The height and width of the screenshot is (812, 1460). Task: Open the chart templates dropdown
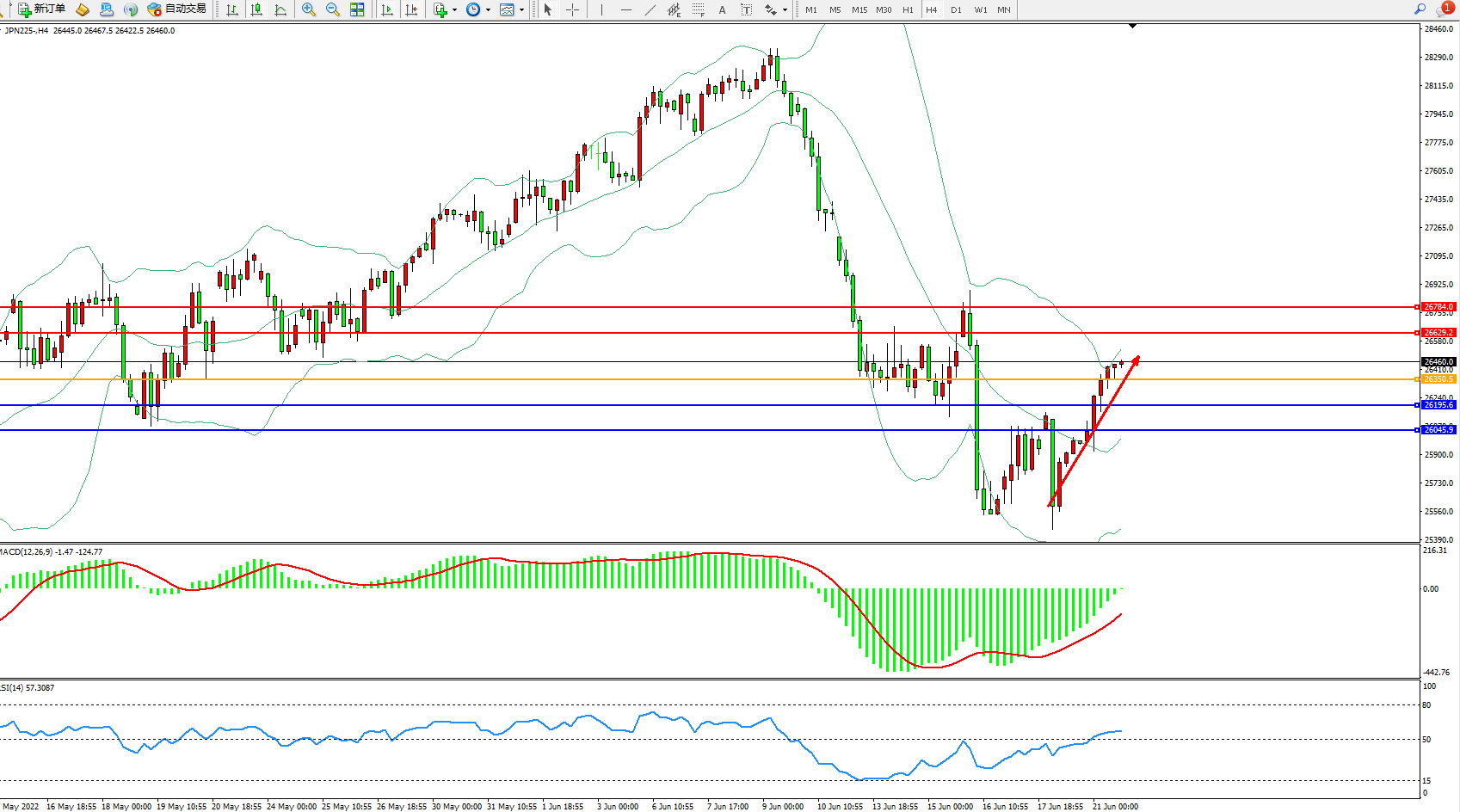[521, 10]
